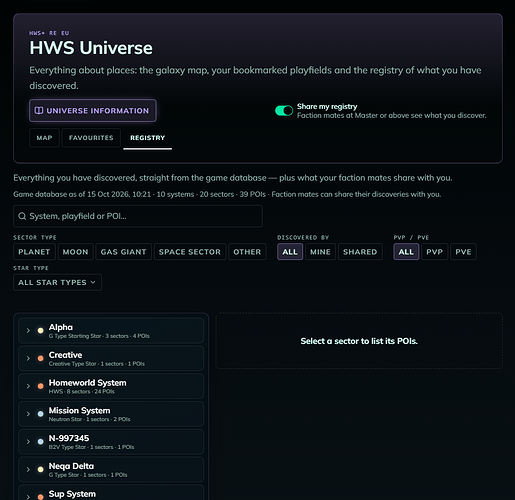Filter to PvP playfields
The height and width of the screenshot is (500, 515).
(x=435, y=252)
